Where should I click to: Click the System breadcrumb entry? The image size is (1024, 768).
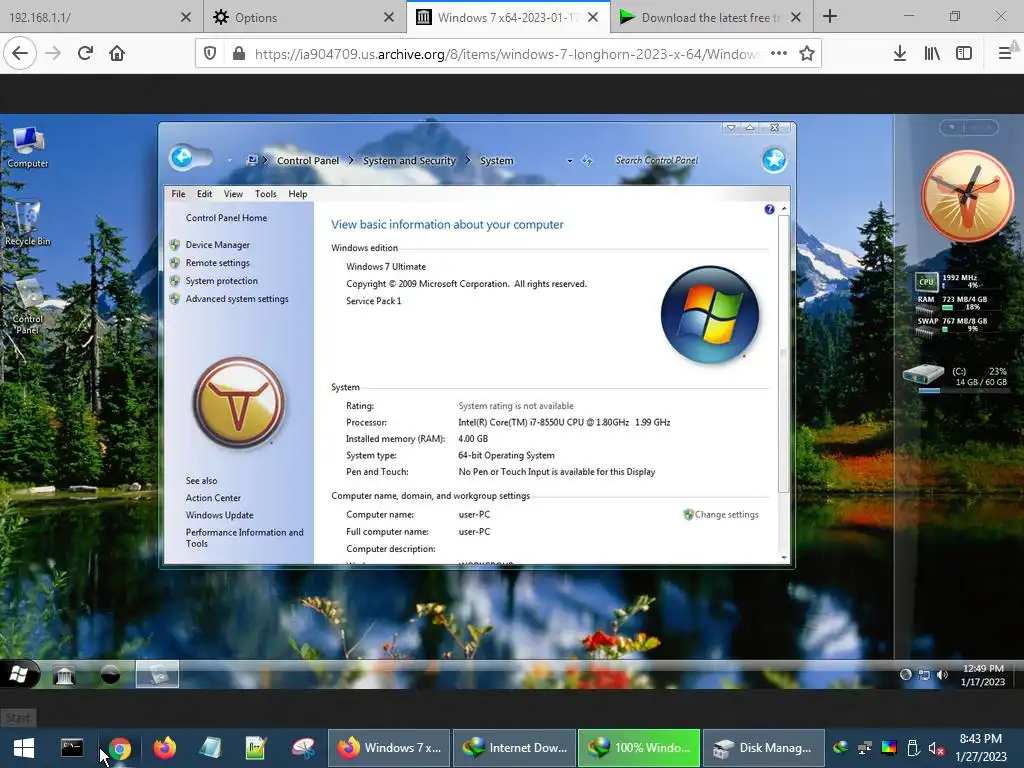point(496,161)
